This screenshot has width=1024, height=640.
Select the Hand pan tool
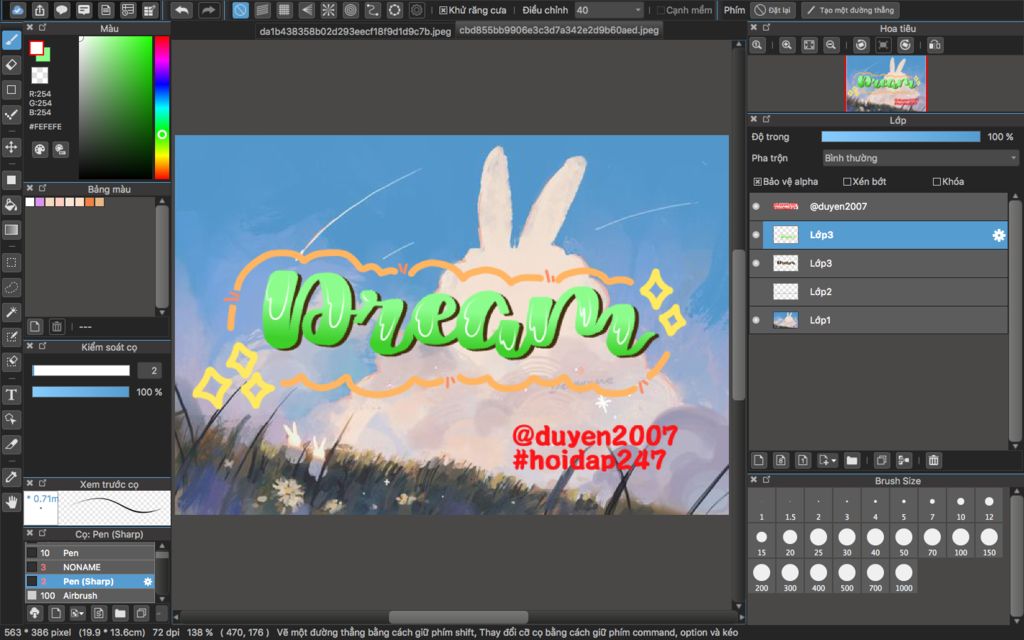pos(11,502)
